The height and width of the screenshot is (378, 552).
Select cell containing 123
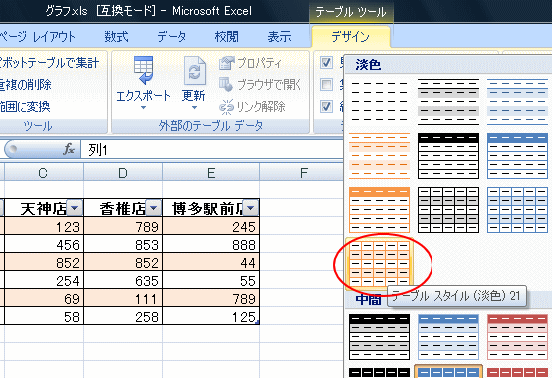44,226
